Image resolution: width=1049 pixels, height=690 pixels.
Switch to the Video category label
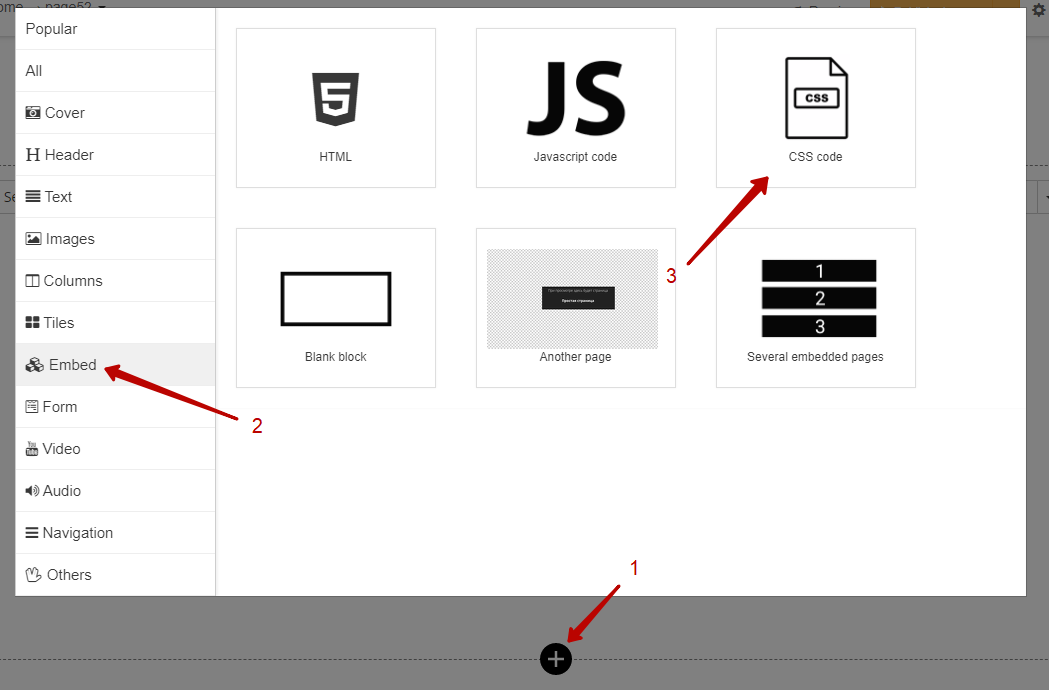62,449
